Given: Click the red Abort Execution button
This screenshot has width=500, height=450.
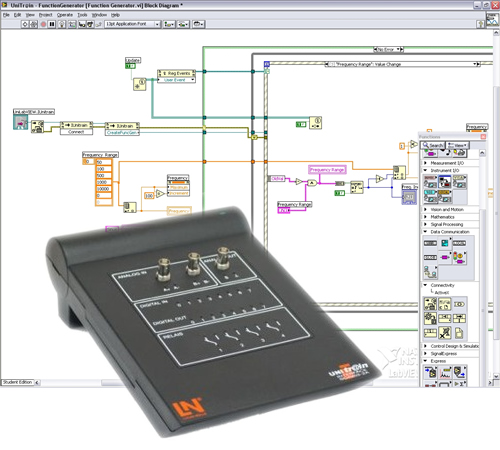Looking at the screenshot, I should [43, 24].
